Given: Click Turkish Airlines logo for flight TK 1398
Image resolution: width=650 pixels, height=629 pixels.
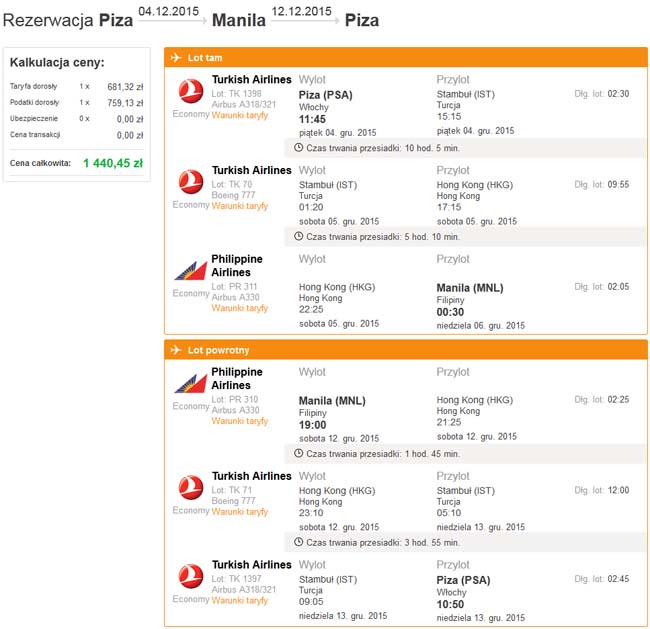Looking at the screenshot, I should pyautogui.click(x=191, y=91).
